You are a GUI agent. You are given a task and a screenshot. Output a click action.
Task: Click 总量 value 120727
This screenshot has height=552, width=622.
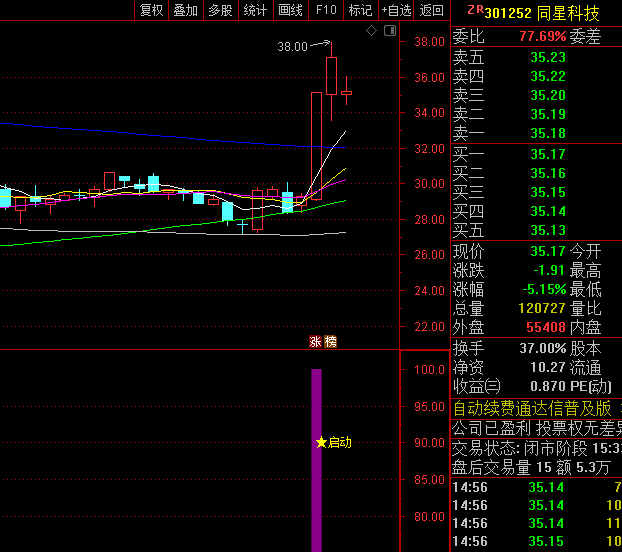click(x=542, y=308)
